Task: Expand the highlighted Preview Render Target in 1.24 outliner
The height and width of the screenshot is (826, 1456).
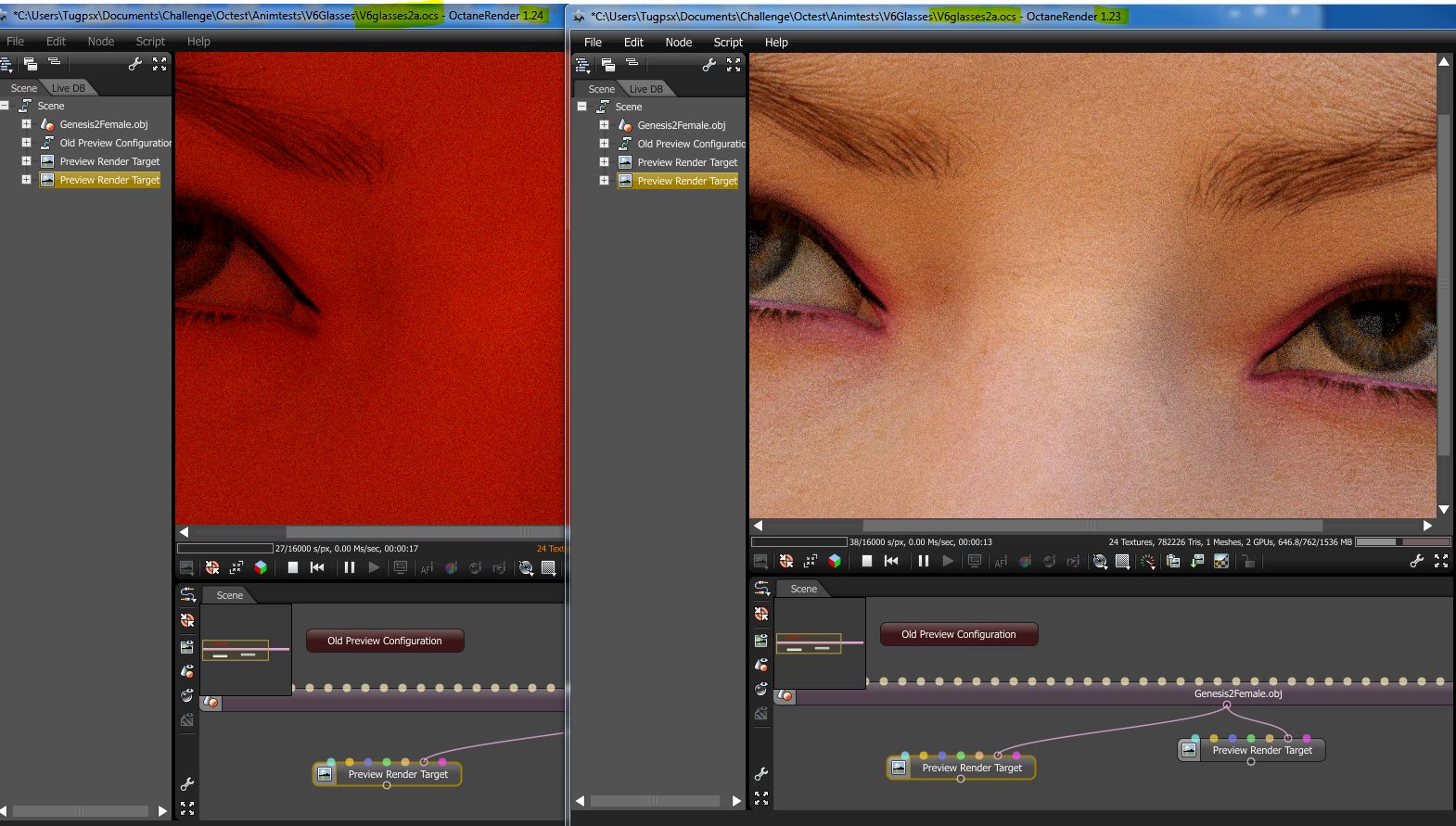Action: point(26,180)
